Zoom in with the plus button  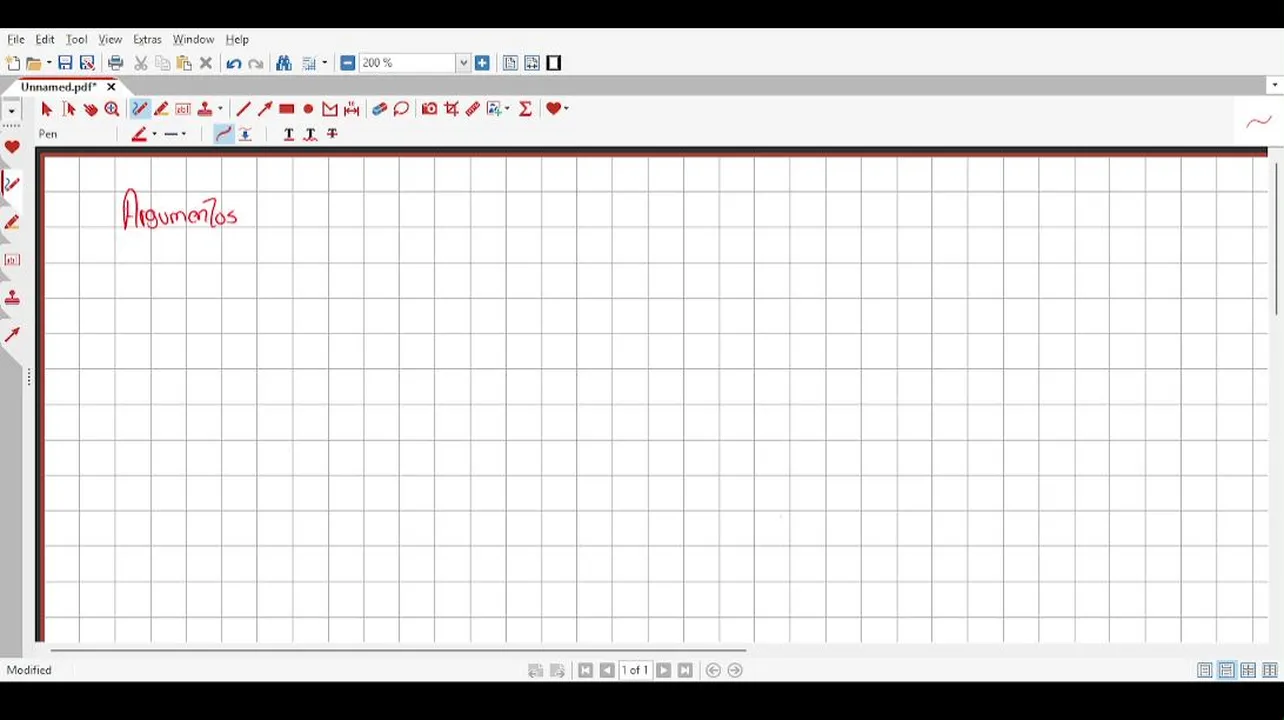click(482, 63)
